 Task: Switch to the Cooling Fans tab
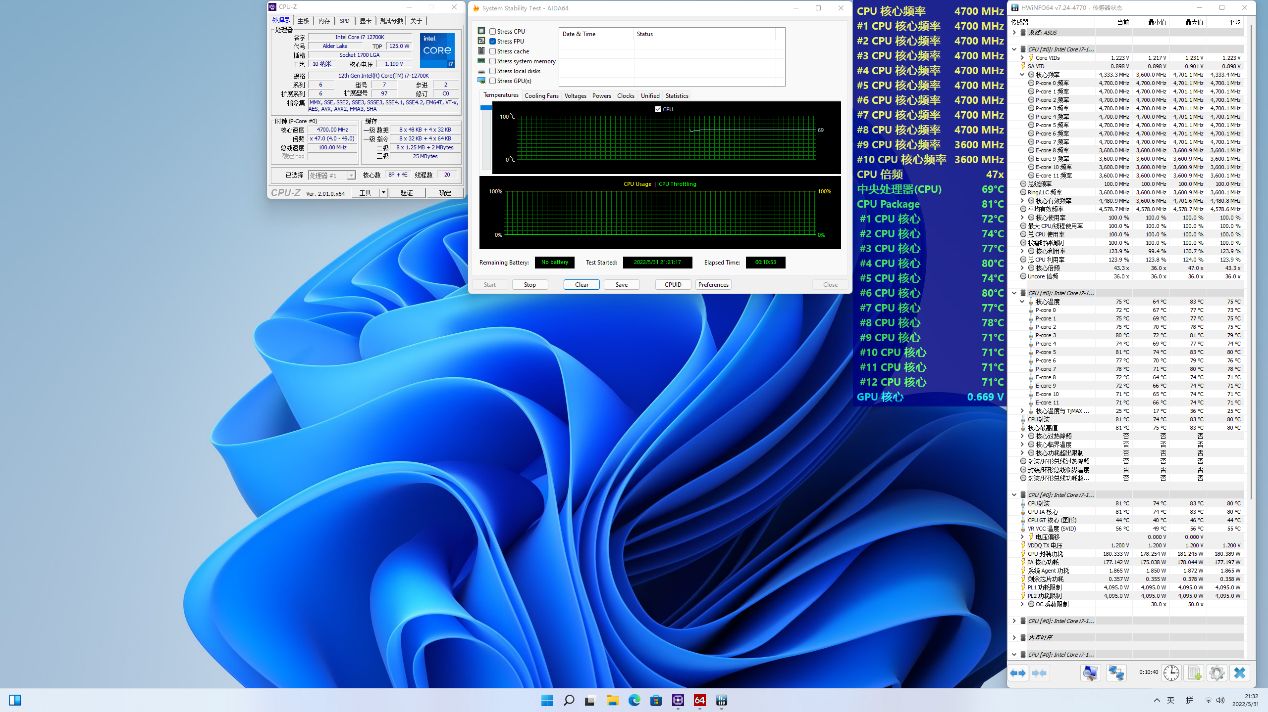tap(541, 96)
